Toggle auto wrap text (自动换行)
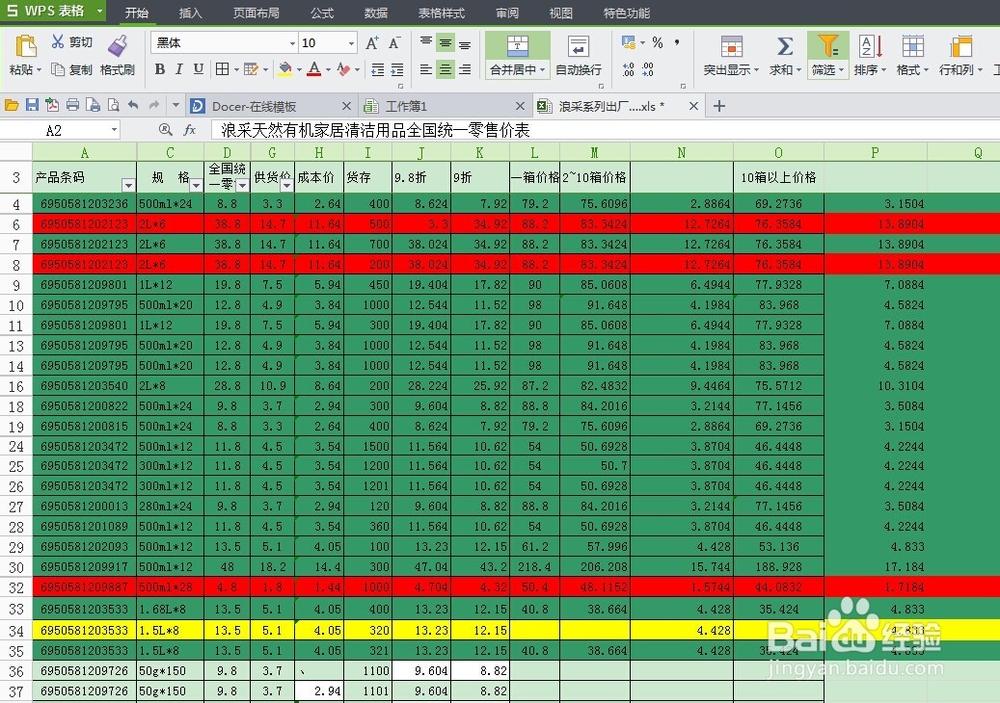This screenshot has width=1000, height=703. coord(578,56)
